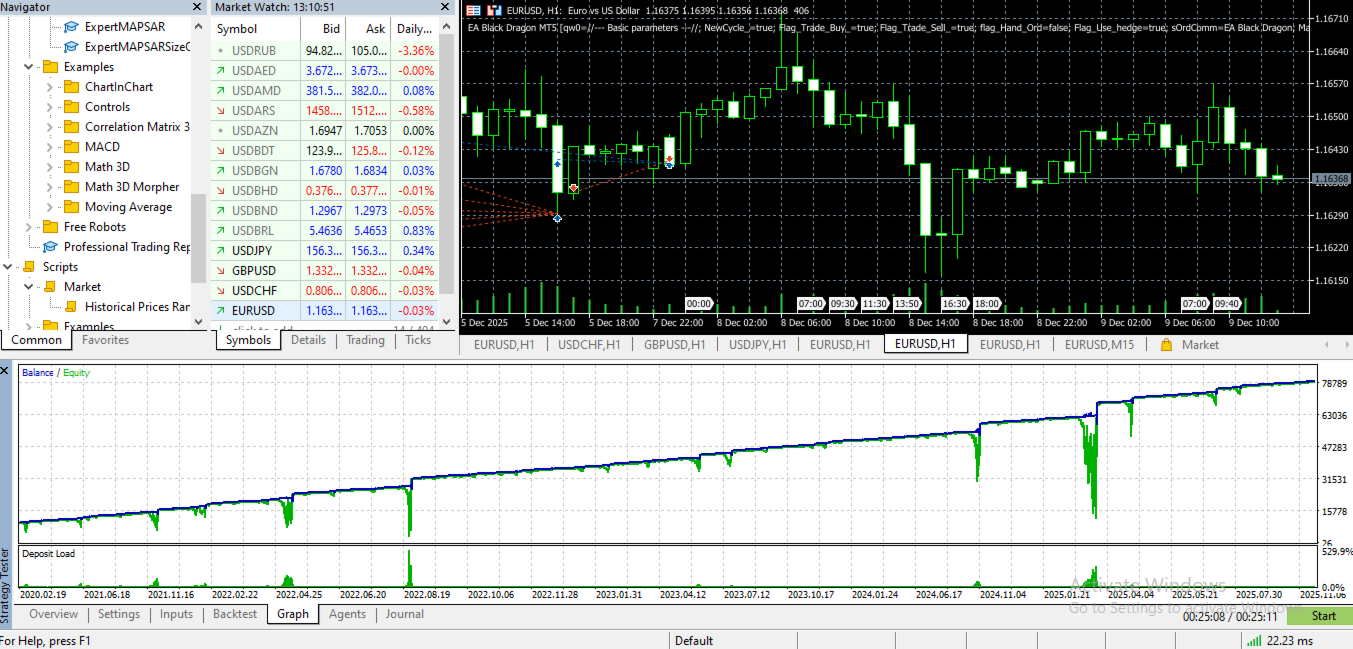Switch to the EURUSD,M15 chart tab
The height and width of the screenshot is (649, 1353).
tap(1099, 344)
